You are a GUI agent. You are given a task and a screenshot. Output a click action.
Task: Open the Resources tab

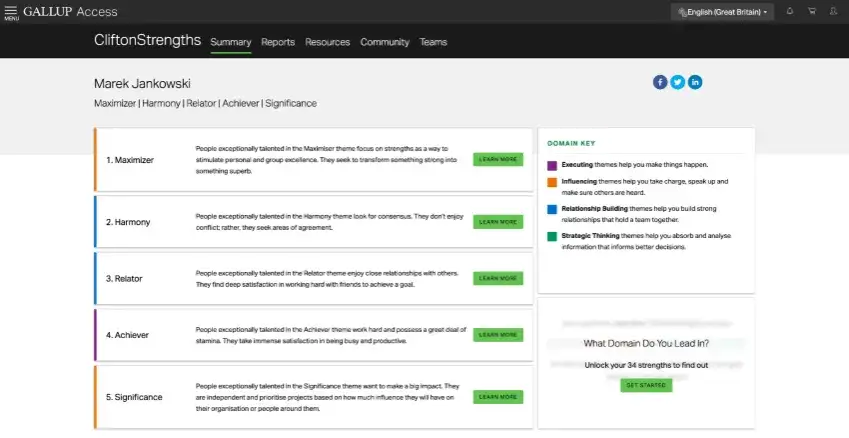[328, 42]
